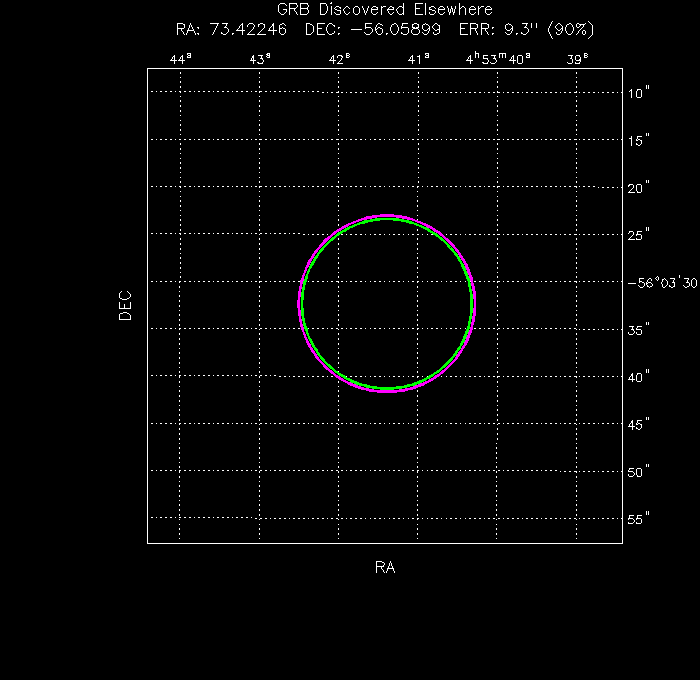Click the 25" declination tick label

[x=638, y=235]
